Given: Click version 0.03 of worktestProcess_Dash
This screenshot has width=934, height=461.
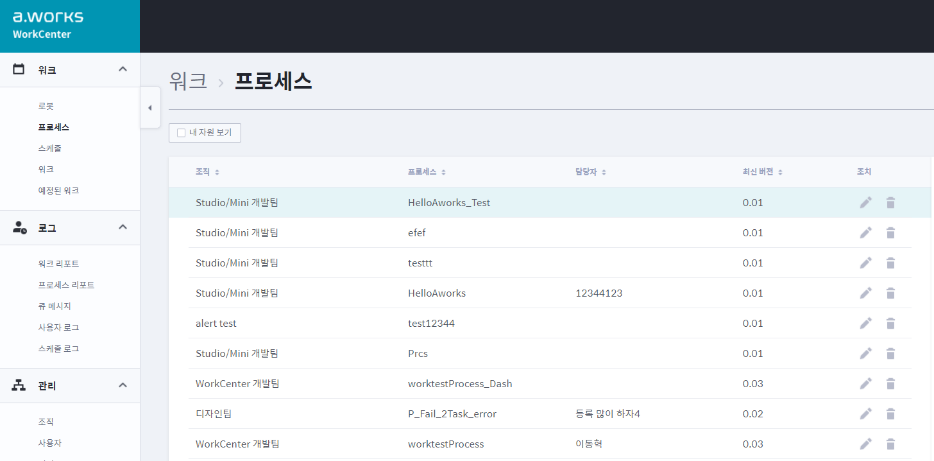Looking at the screenshot, I should 753,384.
